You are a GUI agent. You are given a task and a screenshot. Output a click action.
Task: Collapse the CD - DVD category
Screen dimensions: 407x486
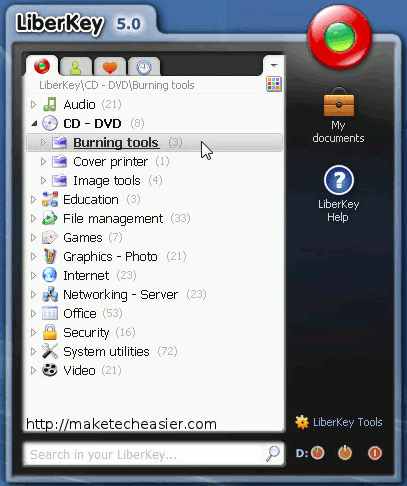(x=34, y=124)
